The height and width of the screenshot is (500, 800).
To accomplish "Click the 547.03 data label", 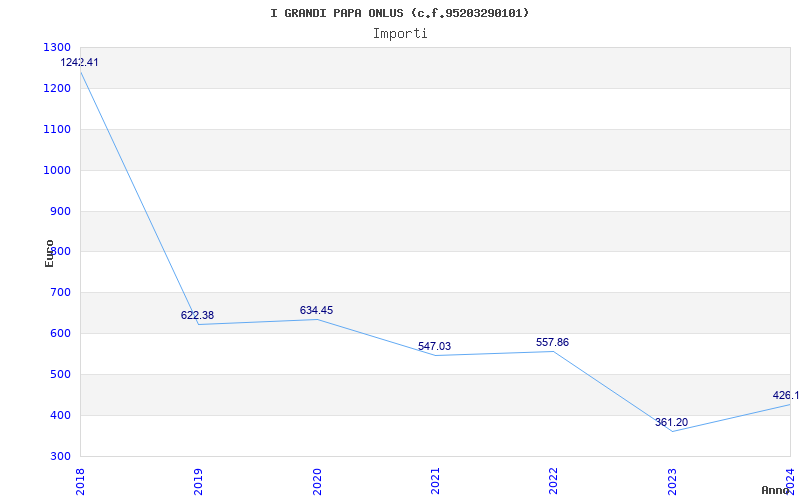I will coord(434,346).
